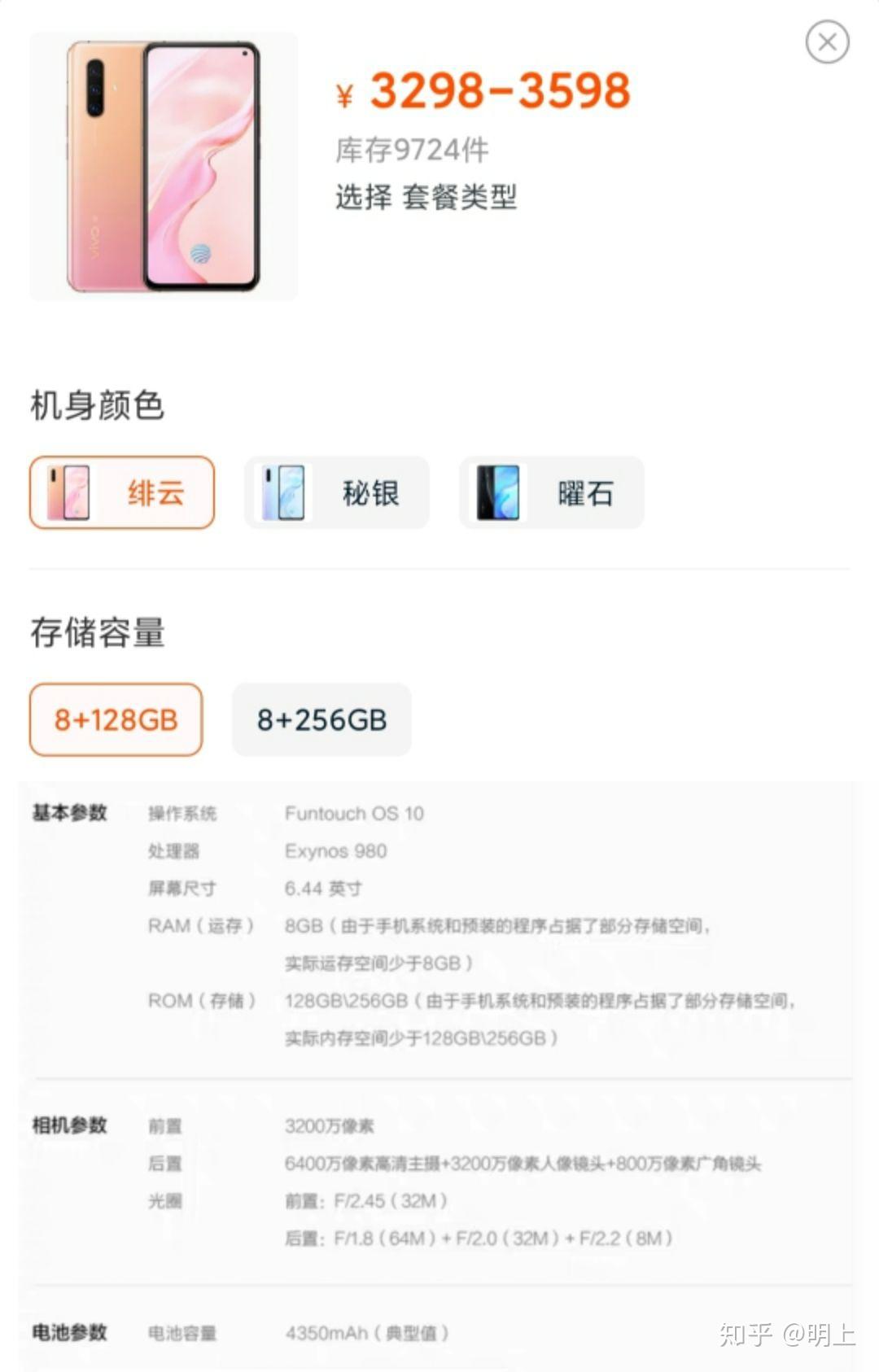Select the 绯云 color option
This screenshot has height=1372, width=879.
click(x=122, y=492)
